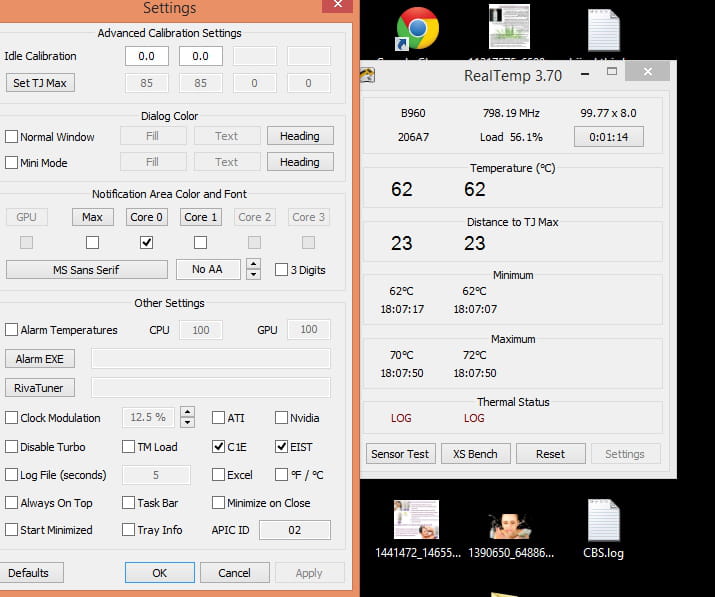The image size is (715, 597).
Task: Enable Log File (seconds) checkbox
Action: (x=11, y=475)
